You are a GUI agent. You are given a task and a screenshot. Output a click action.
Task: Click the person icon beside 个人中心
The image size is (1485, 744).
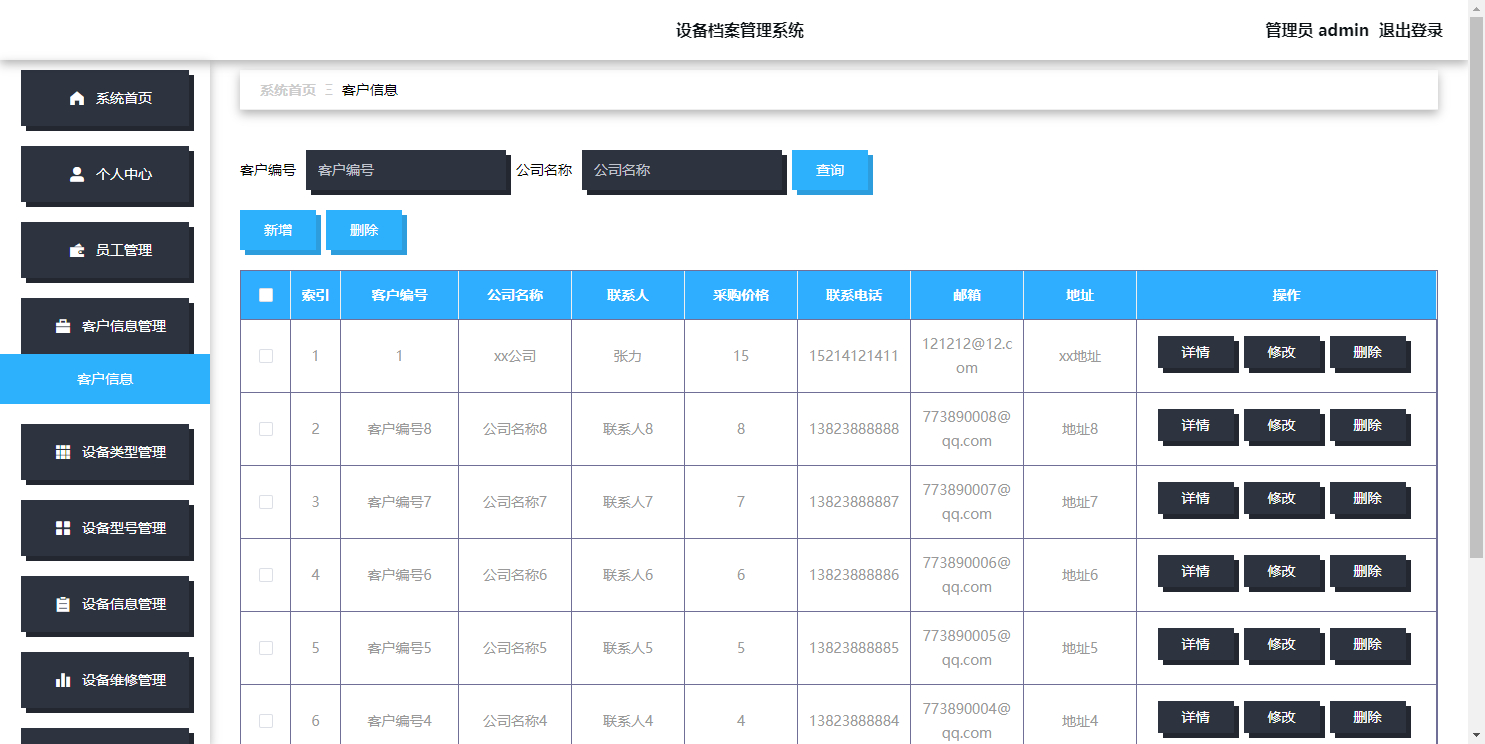pyautogui.click(x=77, y=174)
